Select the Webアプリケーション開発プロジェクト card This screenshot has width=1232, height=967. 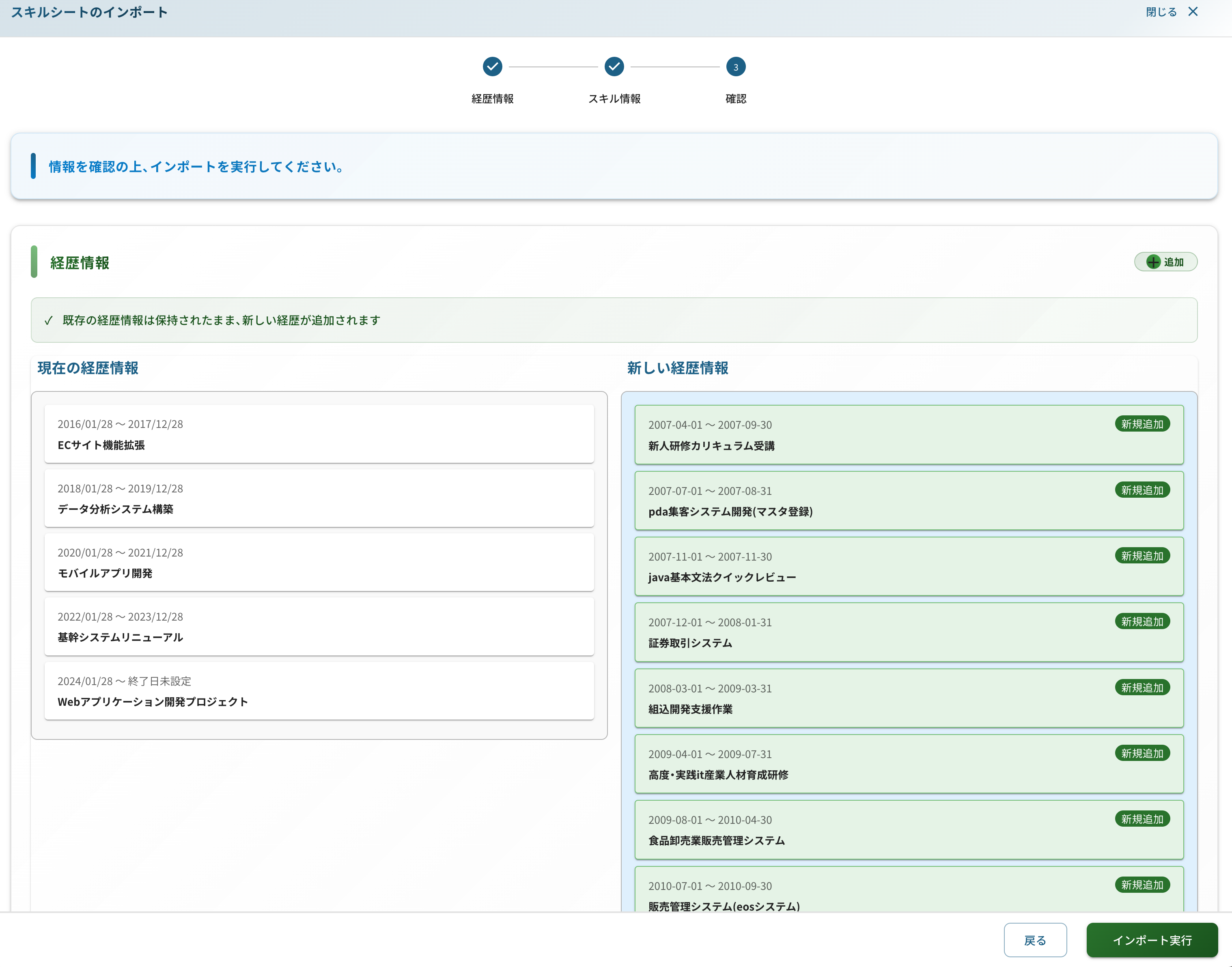(319, 691)
